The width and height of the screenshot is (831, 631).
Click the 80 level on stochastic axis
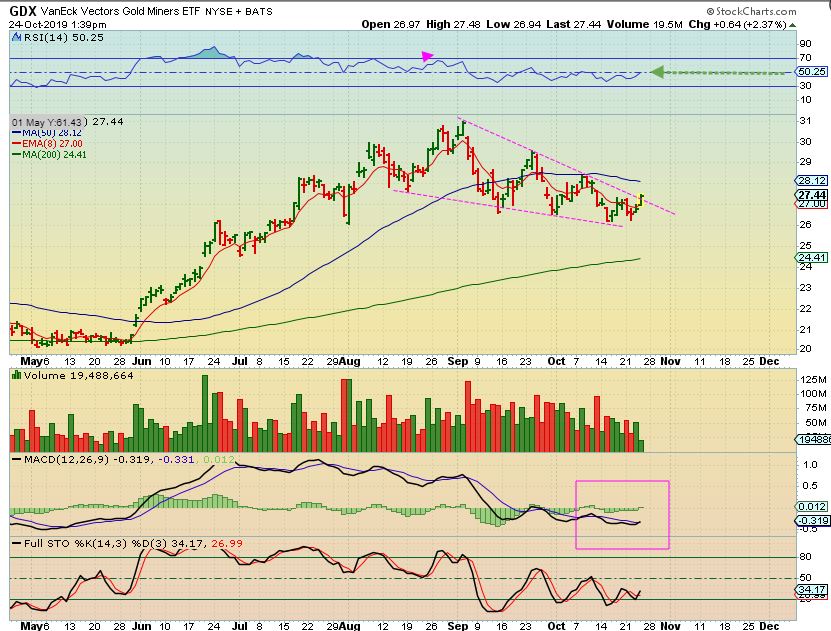(806, 557)
